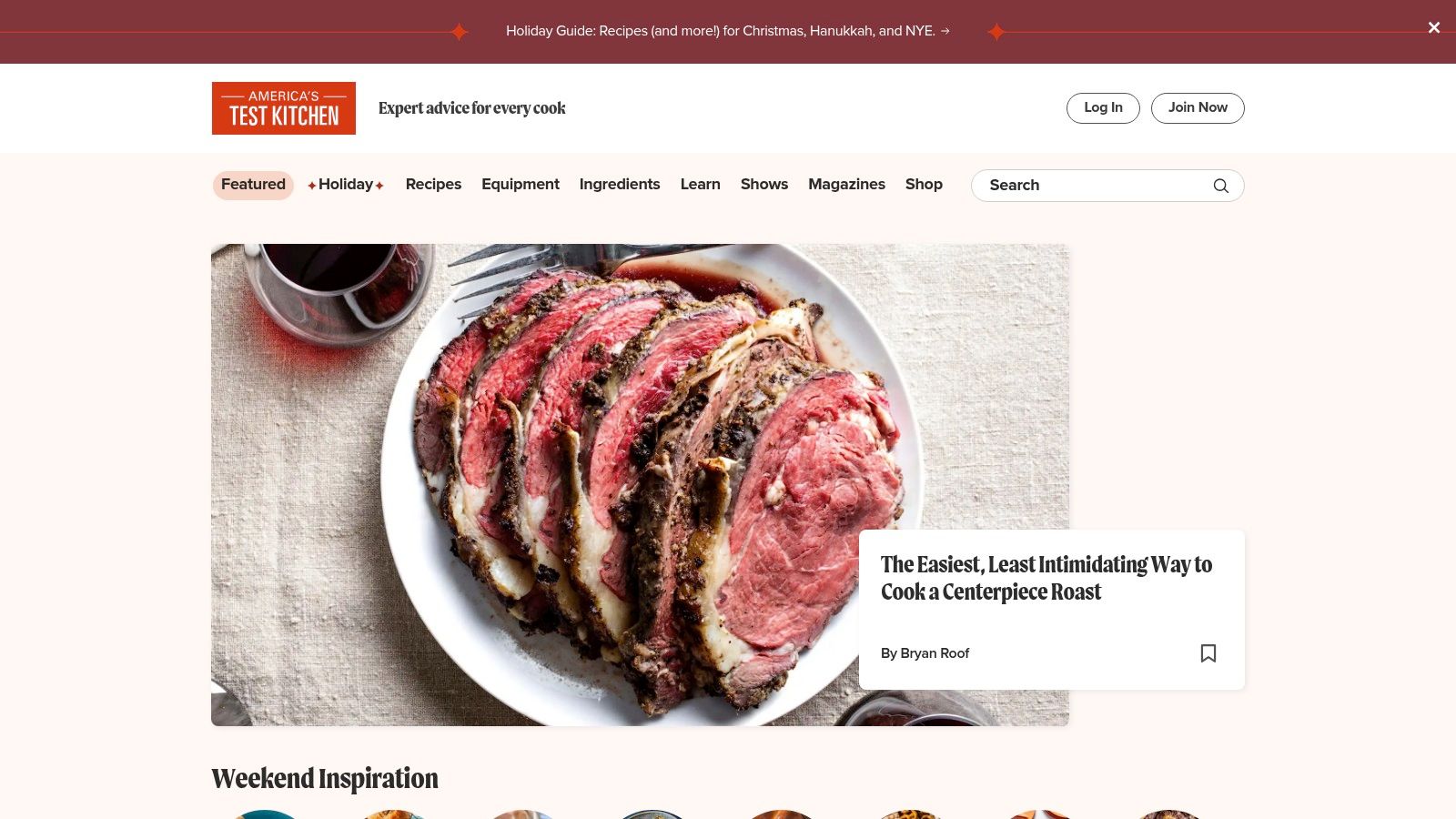Open the Recipes menu

(x=433, y=185)
